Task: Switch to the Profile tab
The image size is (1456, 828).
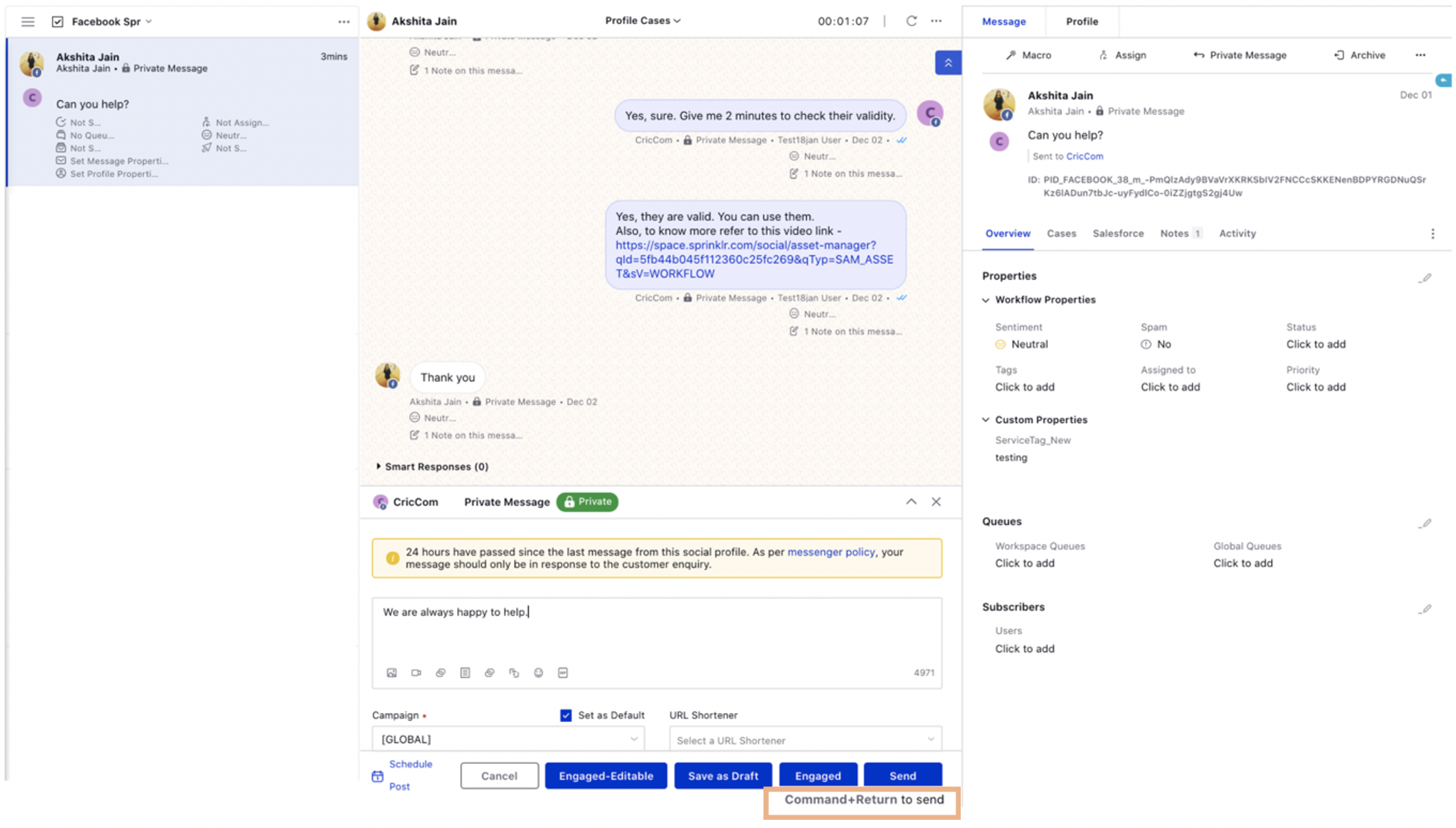Action: pos(1082,22)
